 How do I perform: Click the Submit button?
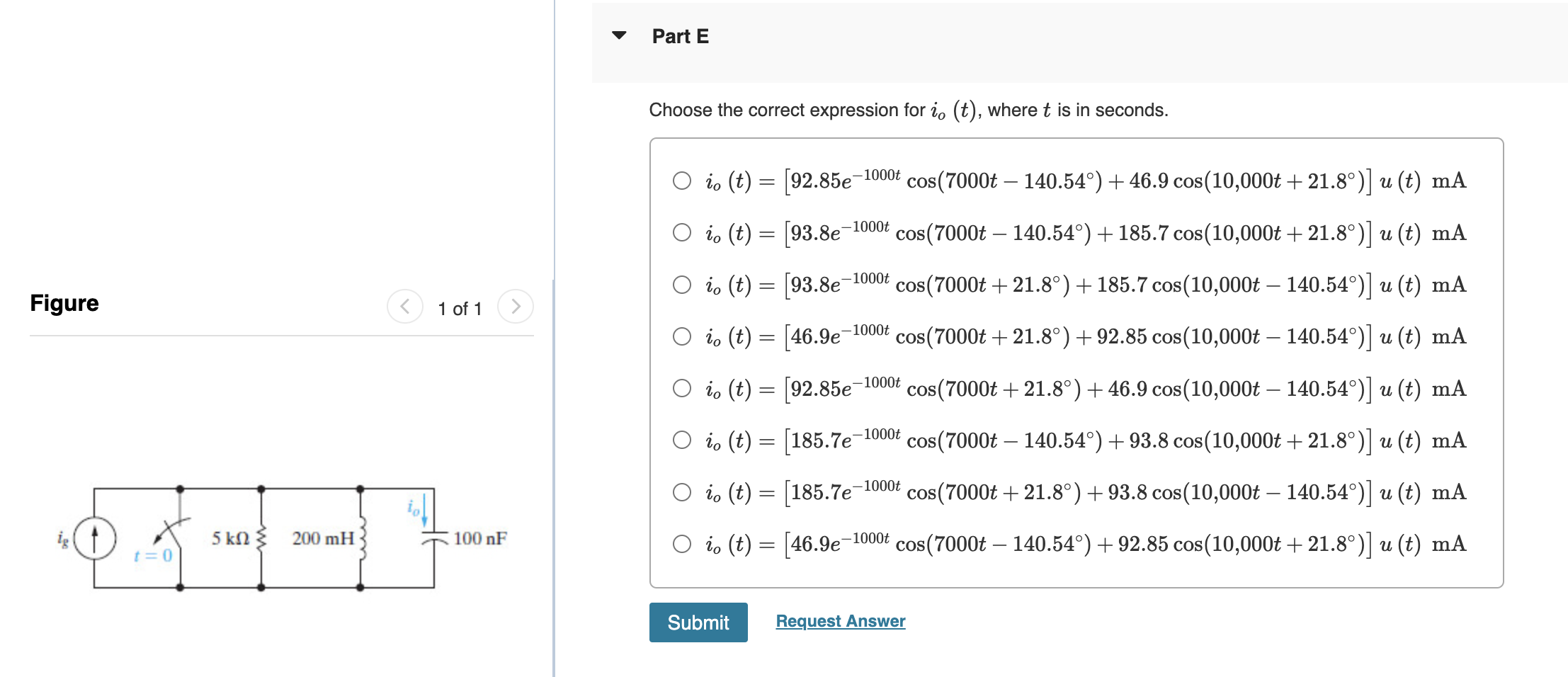[698, 622]
